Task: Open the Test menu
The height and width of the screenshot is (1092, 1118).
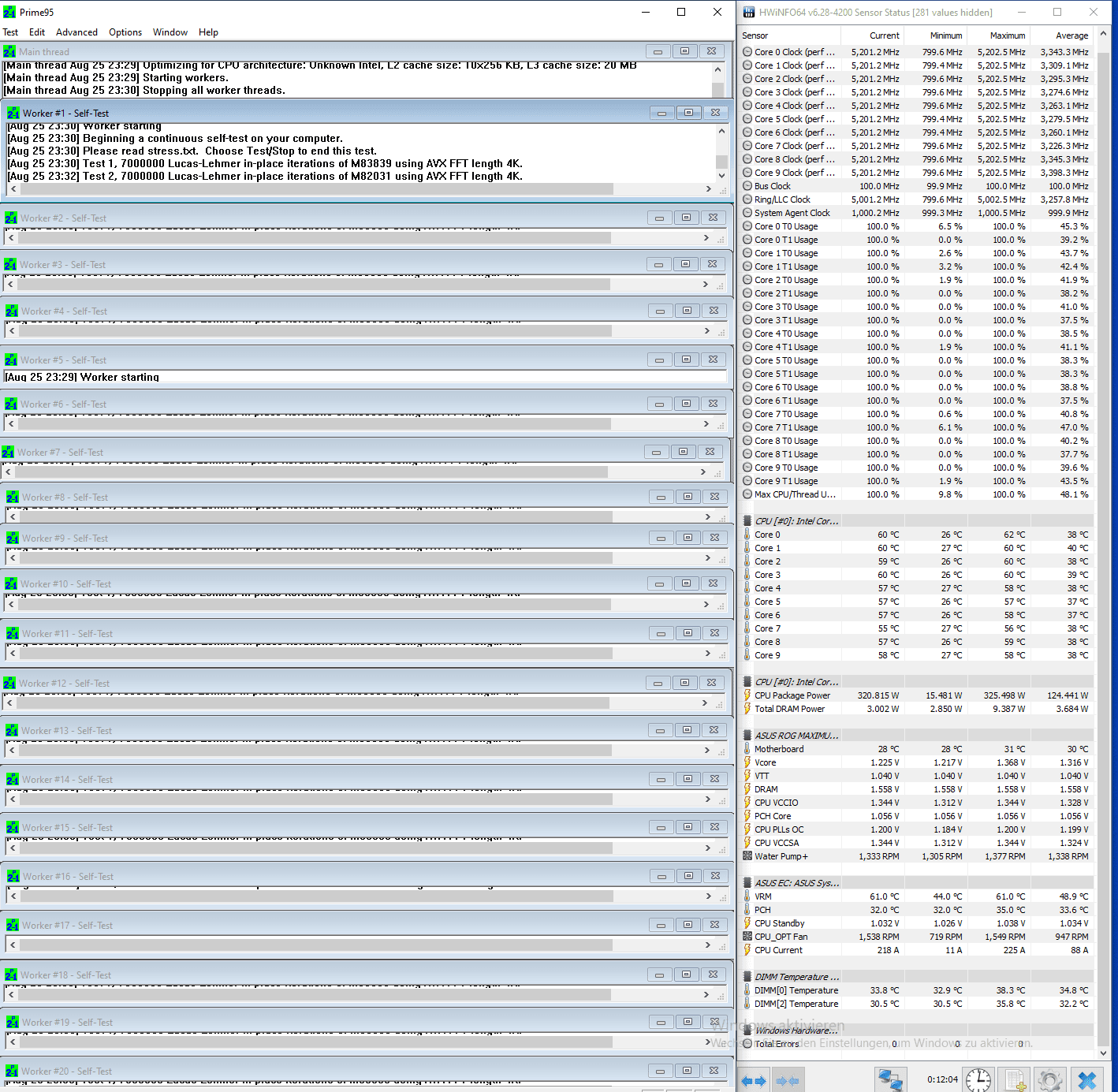Action: pos(10,32)
